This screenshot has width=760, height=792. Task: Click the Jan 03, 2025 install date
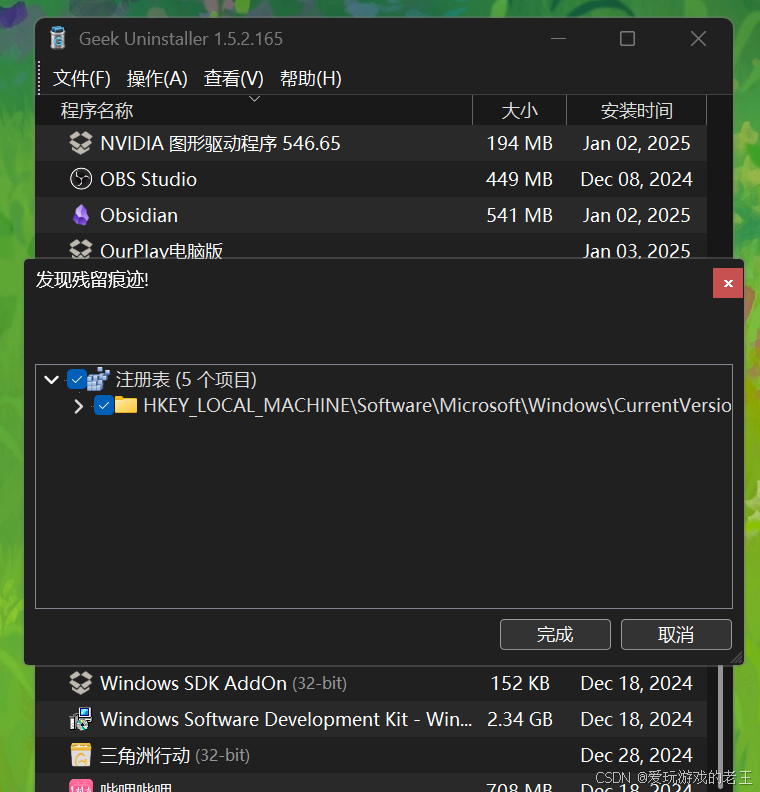click(x=636, y=250)
